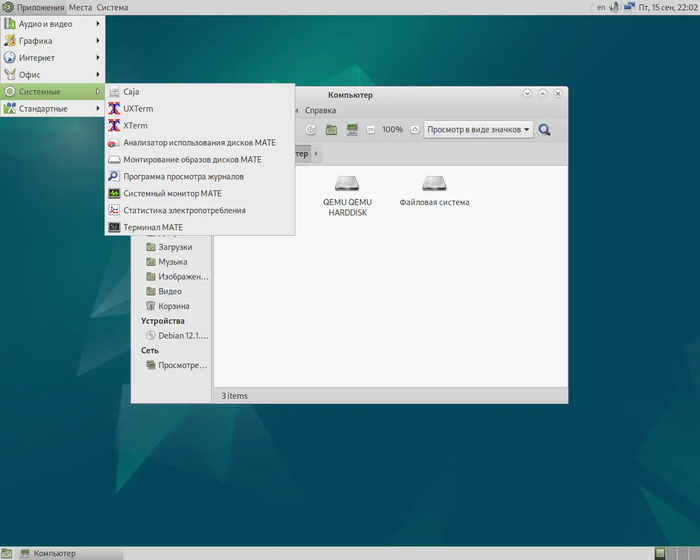Viewport: 700px width, 560px height.
Task: Open Программа просмотра журналов
Action: 200,176
